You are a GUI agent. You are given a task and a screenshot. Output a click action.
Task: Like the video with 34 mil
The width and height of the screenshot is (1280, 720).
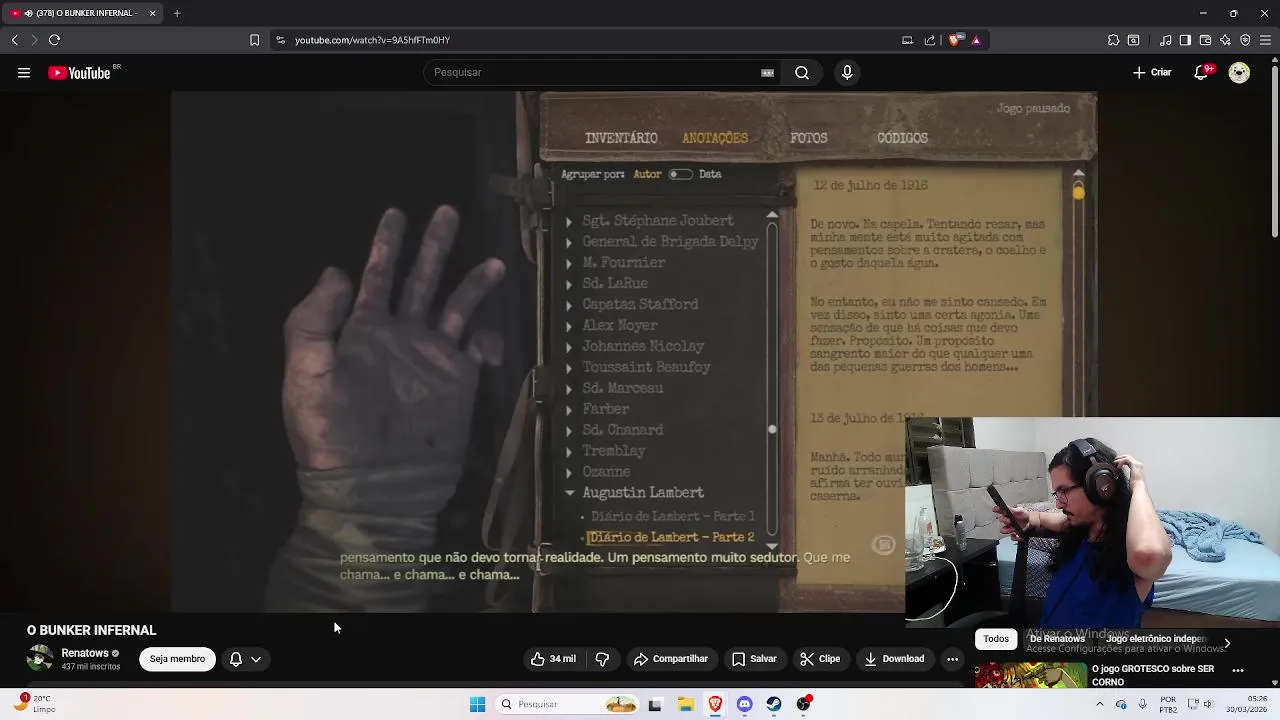point(553,659)
